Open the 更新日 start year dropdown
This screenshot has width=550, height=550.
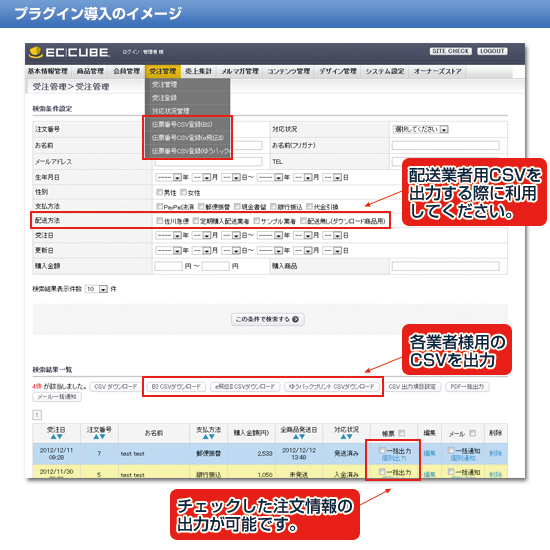[x=168, y=250]
